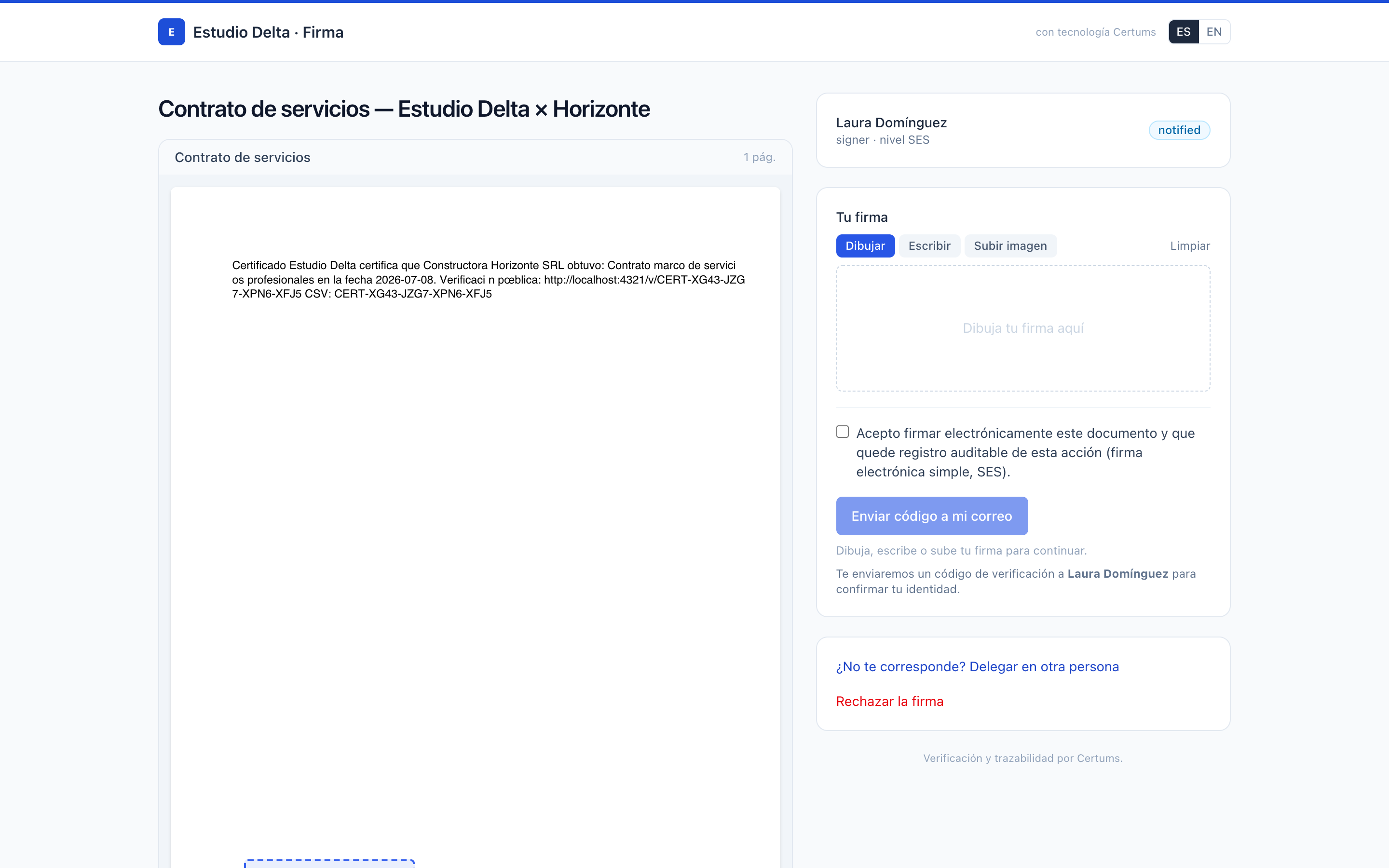This screenshot has height=868, width=1389.
Task: Click the Laura Domínguez signer name
Action: pyautogui.click(x=891, y=123)
